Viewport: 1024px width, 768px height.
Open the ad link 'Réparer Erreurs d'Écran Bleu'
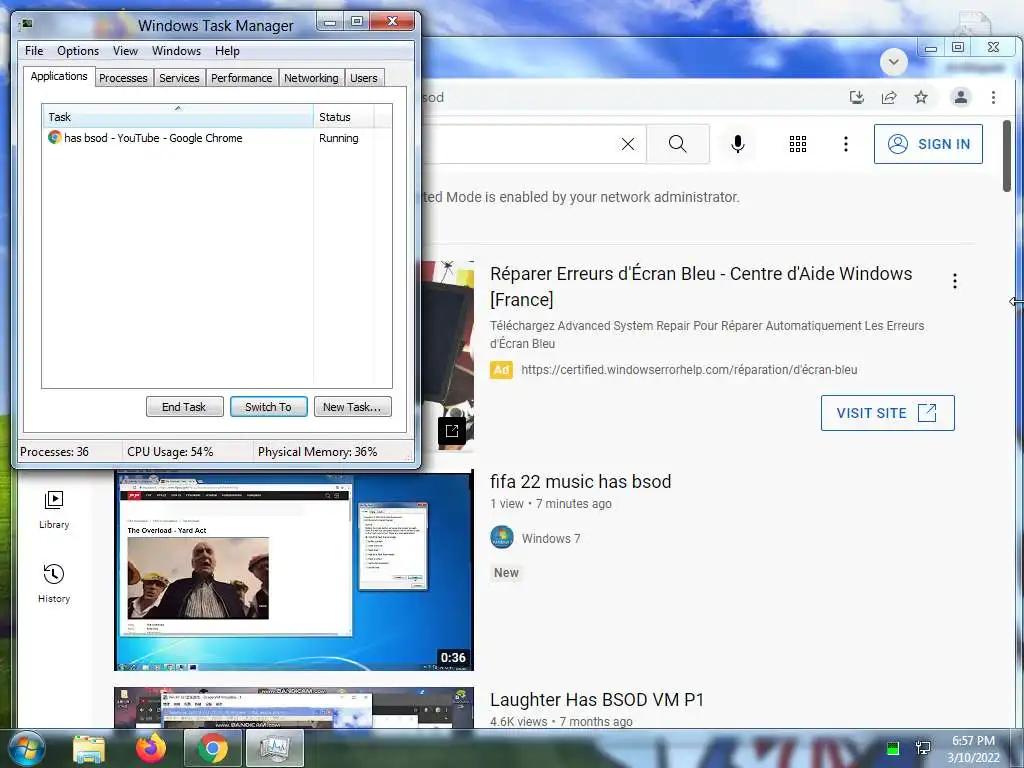pos(701,287)
